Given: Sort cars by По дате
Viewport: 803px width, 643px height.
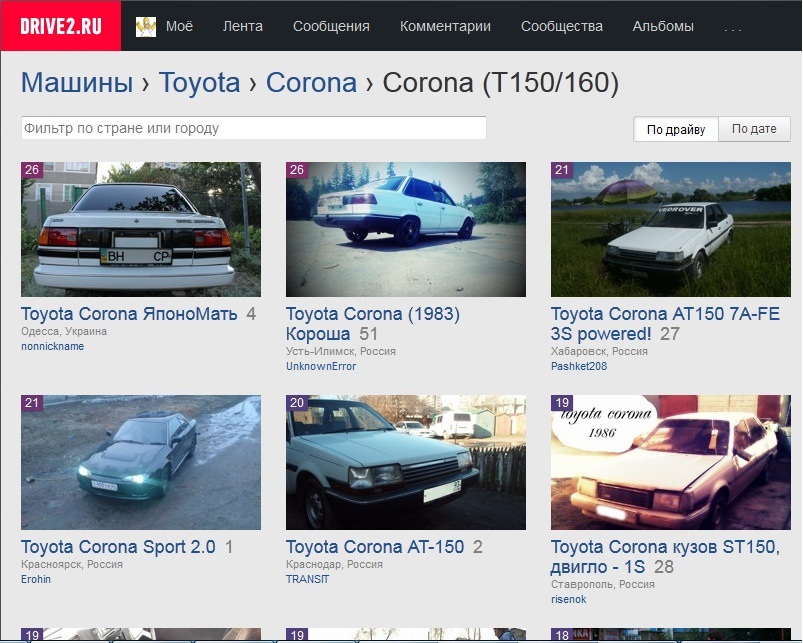Looking at the screenshot, I should [754, 129].
